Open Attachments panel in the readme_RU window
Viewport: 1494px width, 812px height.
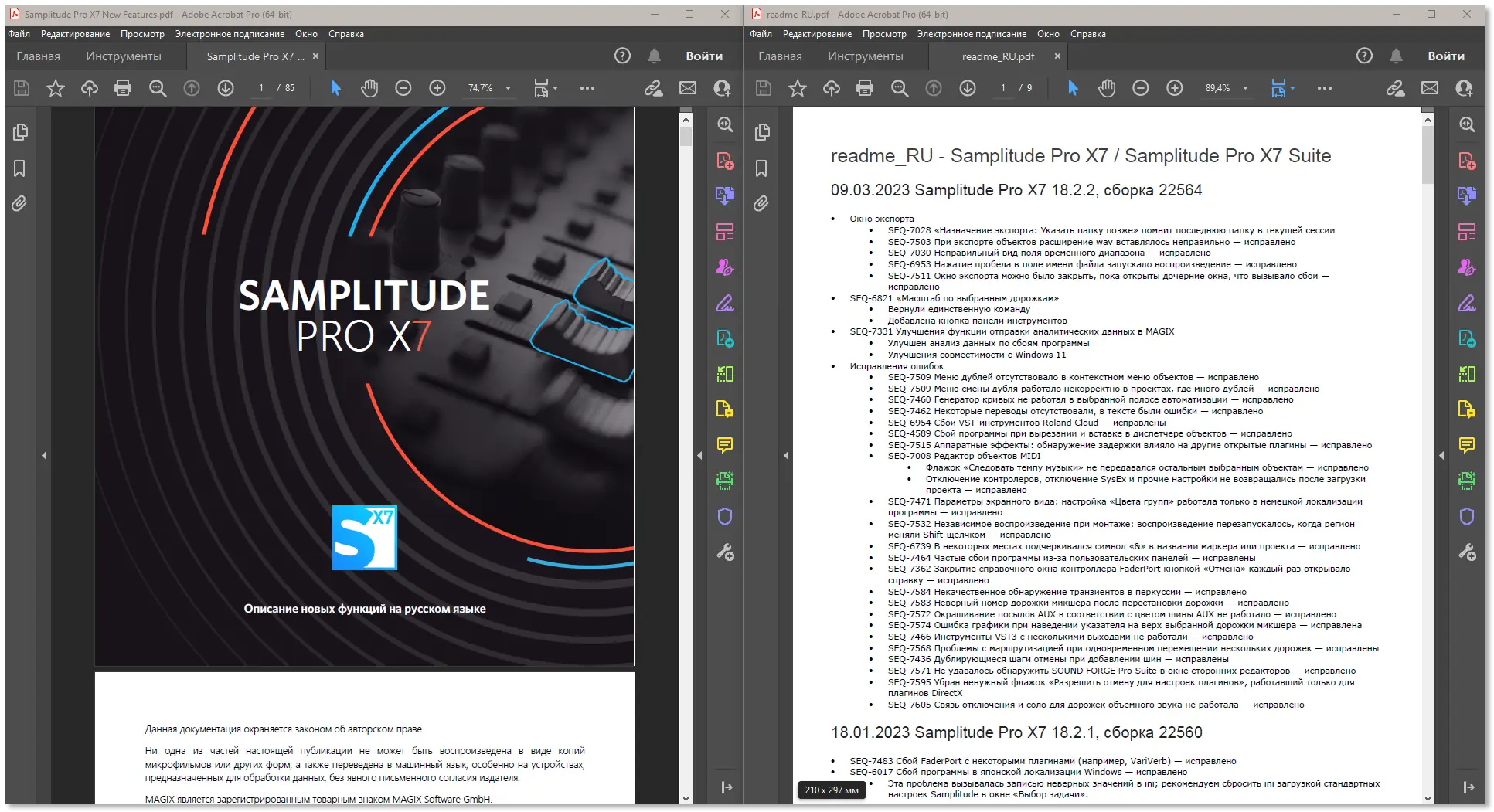761,203
